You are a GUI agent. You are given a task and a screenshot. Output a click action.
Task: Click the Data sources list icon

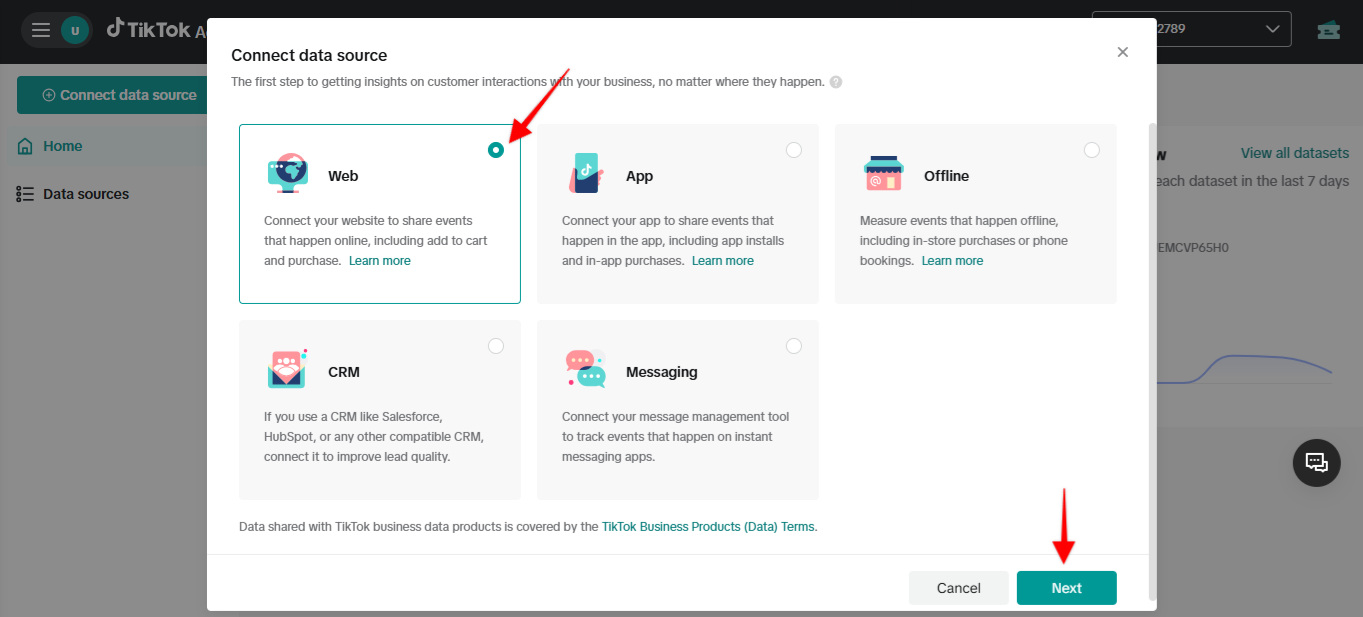tap(25, 194)
